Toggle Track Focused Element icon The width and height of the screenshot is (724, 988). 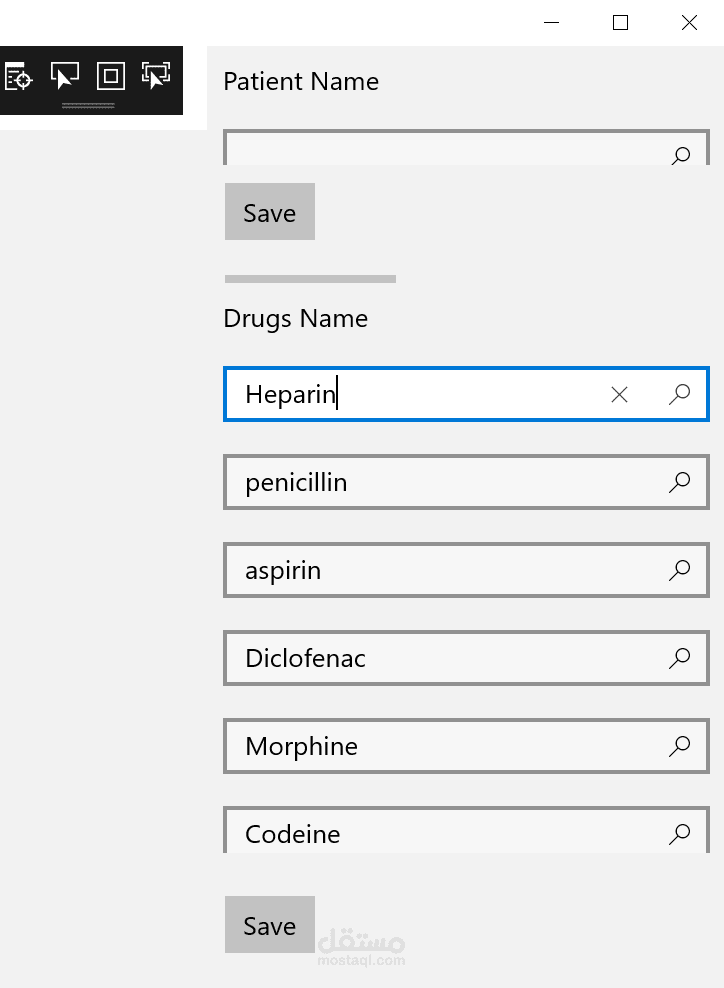pos(155,76)
